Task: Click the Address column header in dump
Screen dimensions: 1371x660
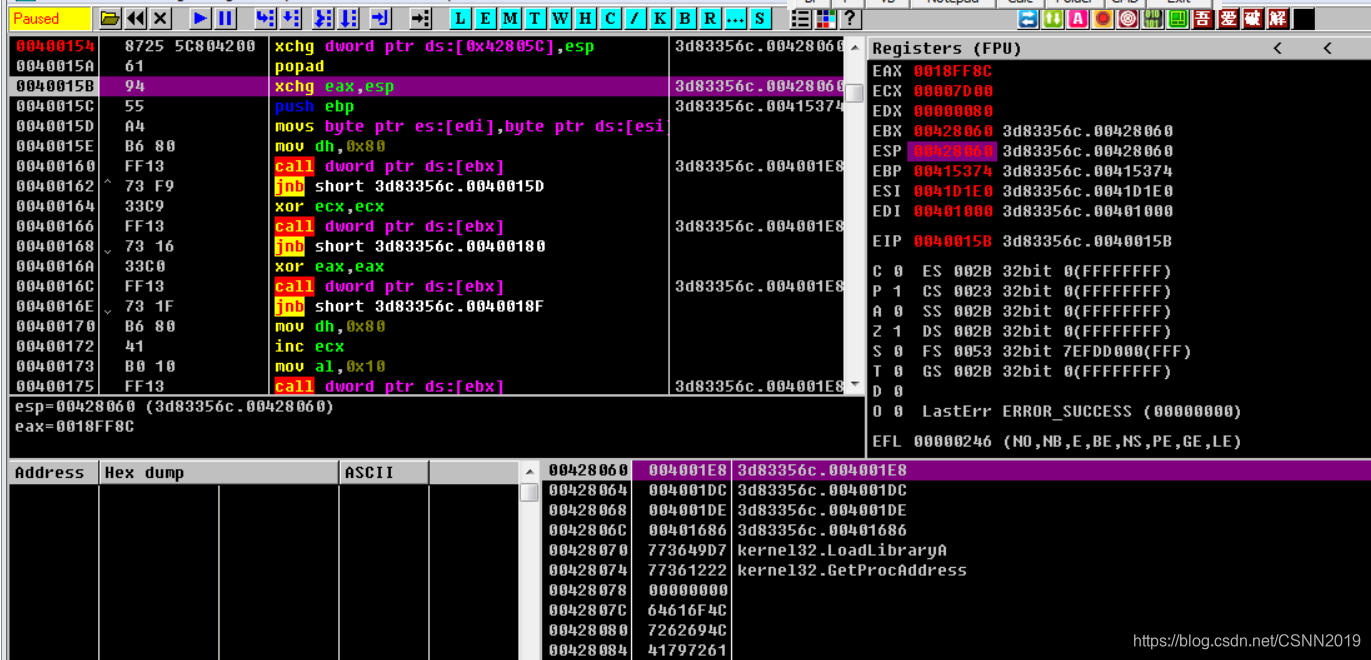Action: [x=54, y=472]
